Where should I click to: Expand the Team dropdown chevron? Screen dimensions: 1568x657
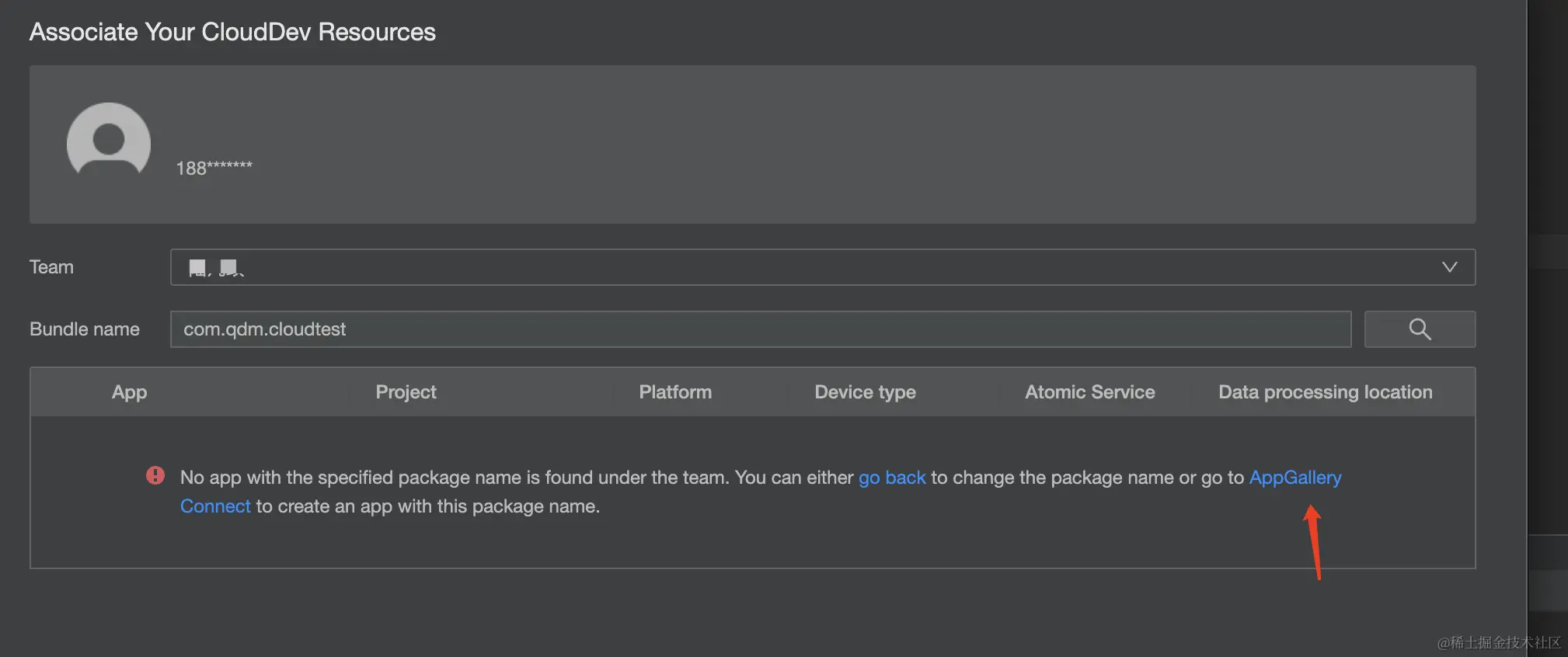1449,267
